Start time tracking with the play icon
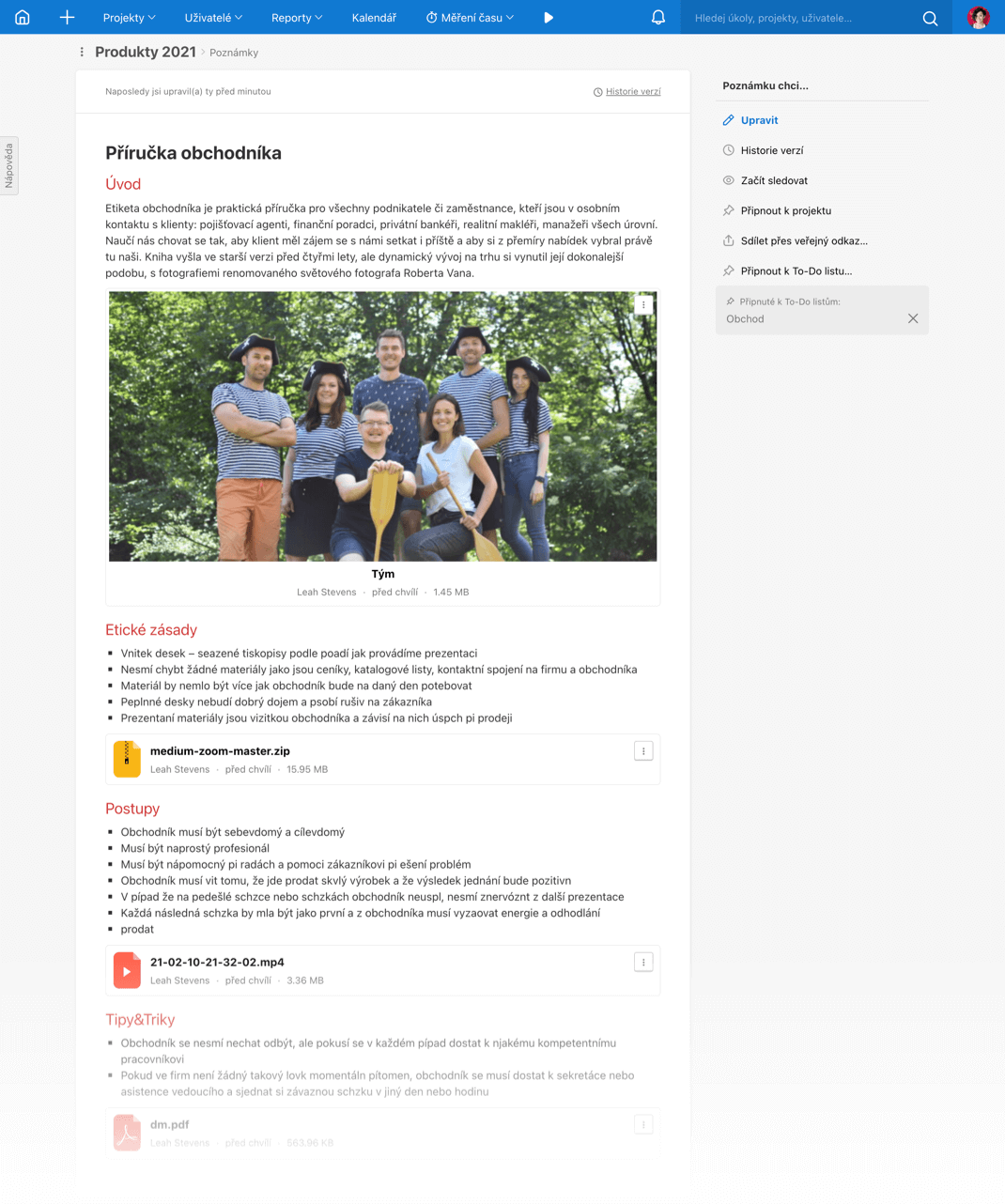This screenshot has height=1204, width=1005. click(549, 17)
